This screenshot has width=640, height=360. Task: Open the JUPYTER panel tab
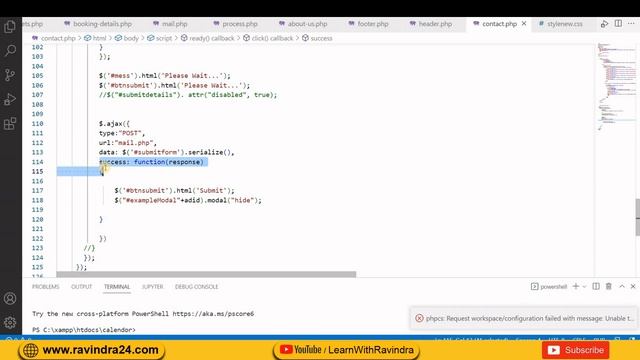(x=153, y=287)
